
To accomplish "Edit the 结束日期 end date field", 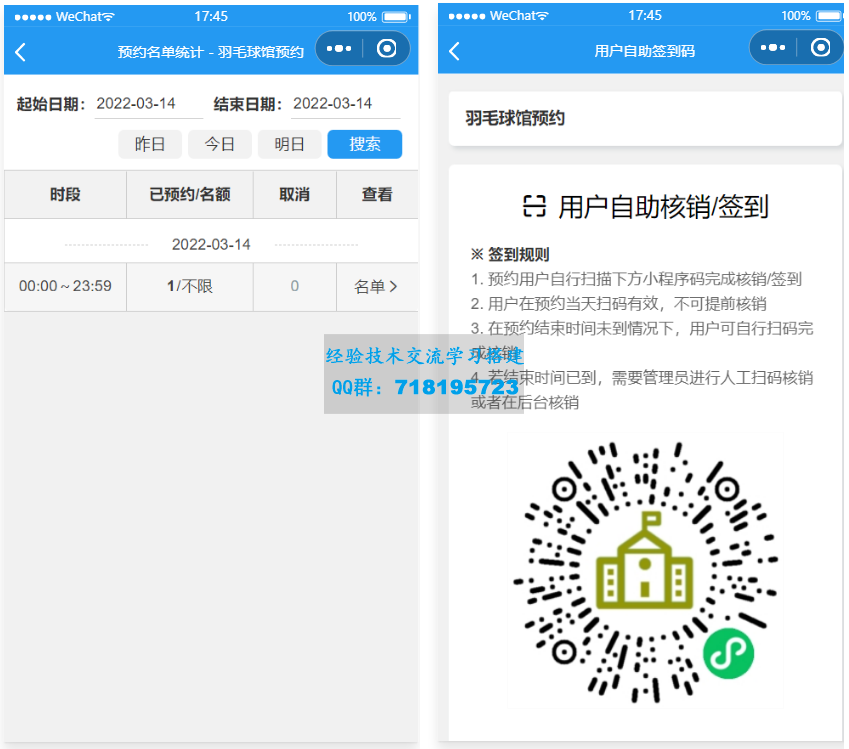I will pyautogui.click(x=345, y=103).
